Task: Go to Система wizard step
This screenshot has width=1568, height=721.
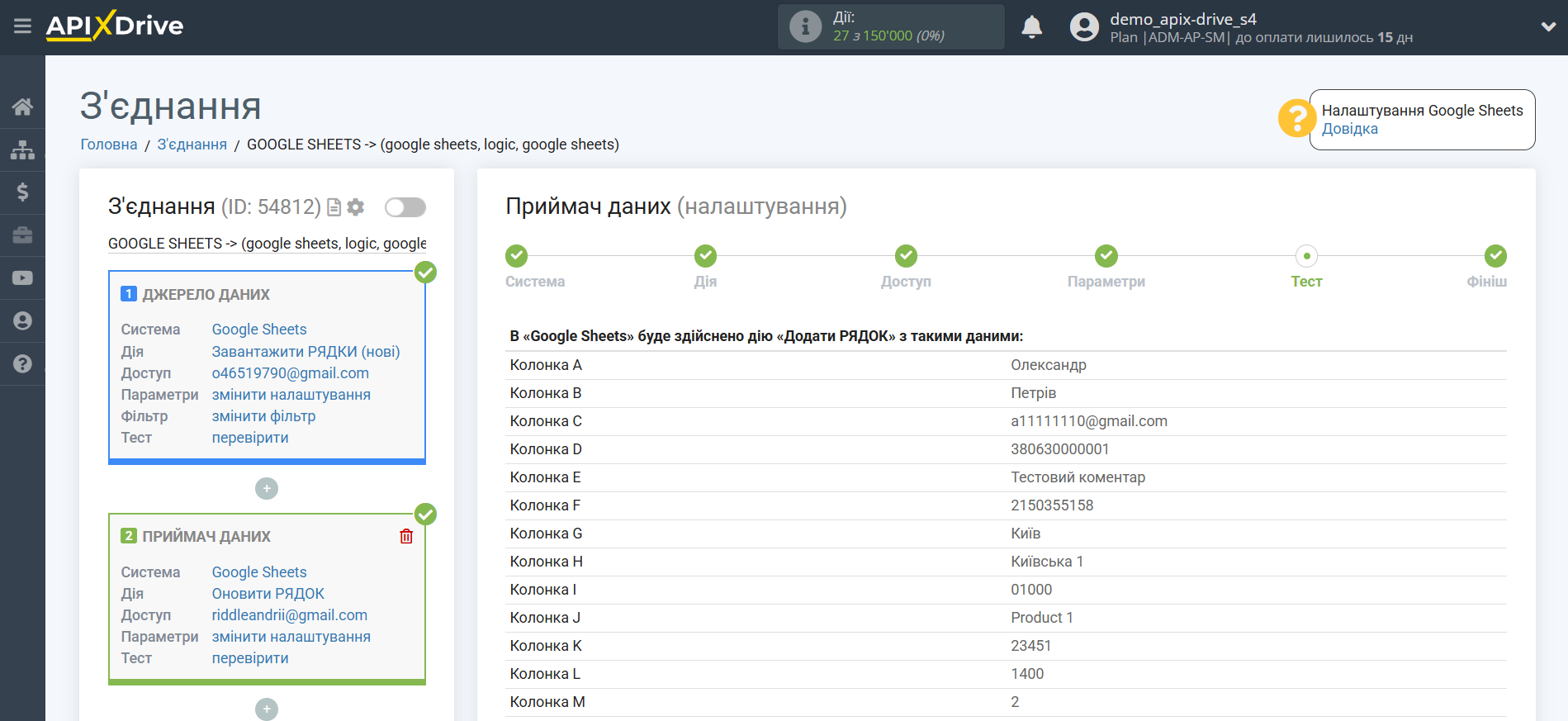Action: click(x=517, y=256)
